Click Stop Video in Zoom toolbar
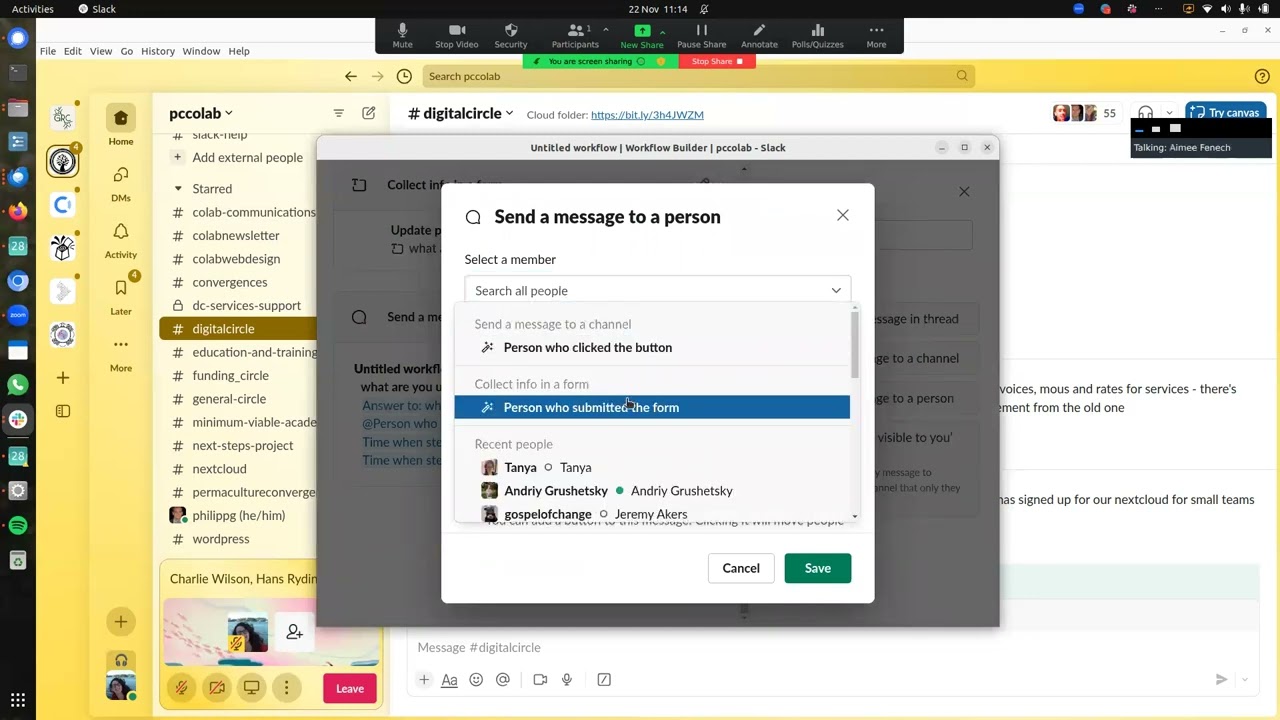 click(456, 36)
